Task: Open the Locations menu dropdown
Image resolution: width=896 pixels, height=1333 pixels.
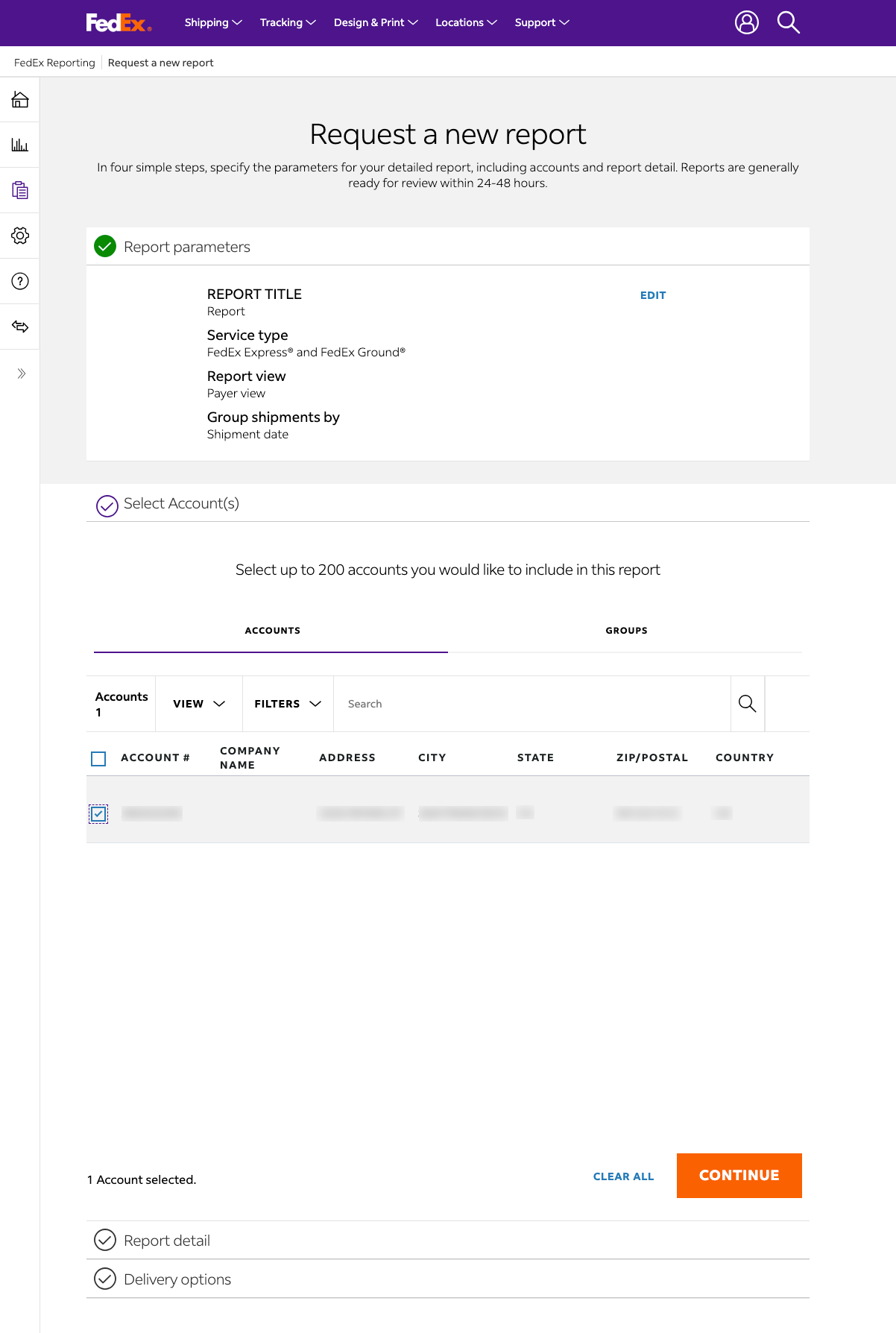Action: point(466,22)
